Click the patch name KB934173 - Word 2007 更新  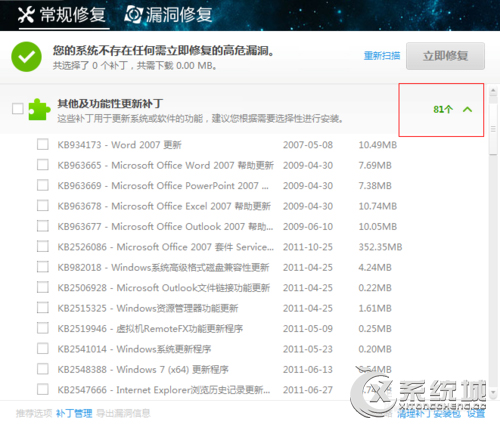coord(119,145)
